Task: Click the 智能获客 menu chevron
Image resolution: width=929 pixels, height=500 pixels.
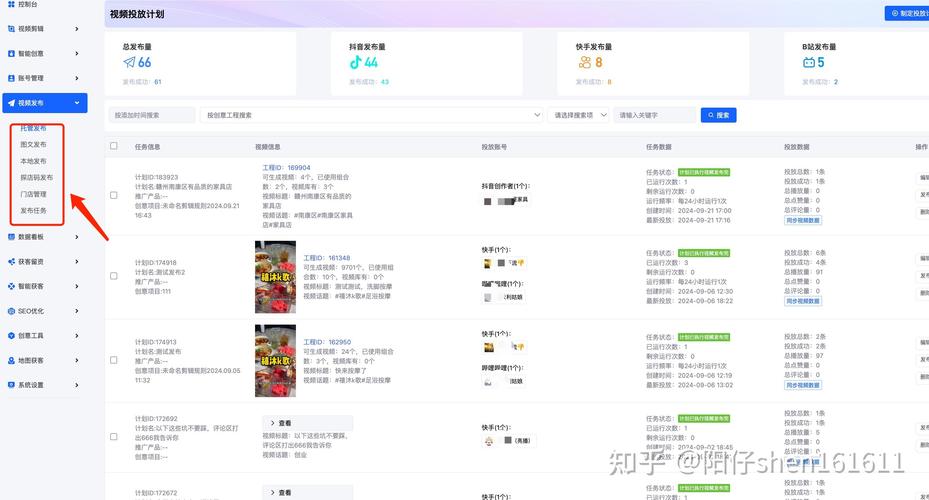Action: click(x=76, y=286)
